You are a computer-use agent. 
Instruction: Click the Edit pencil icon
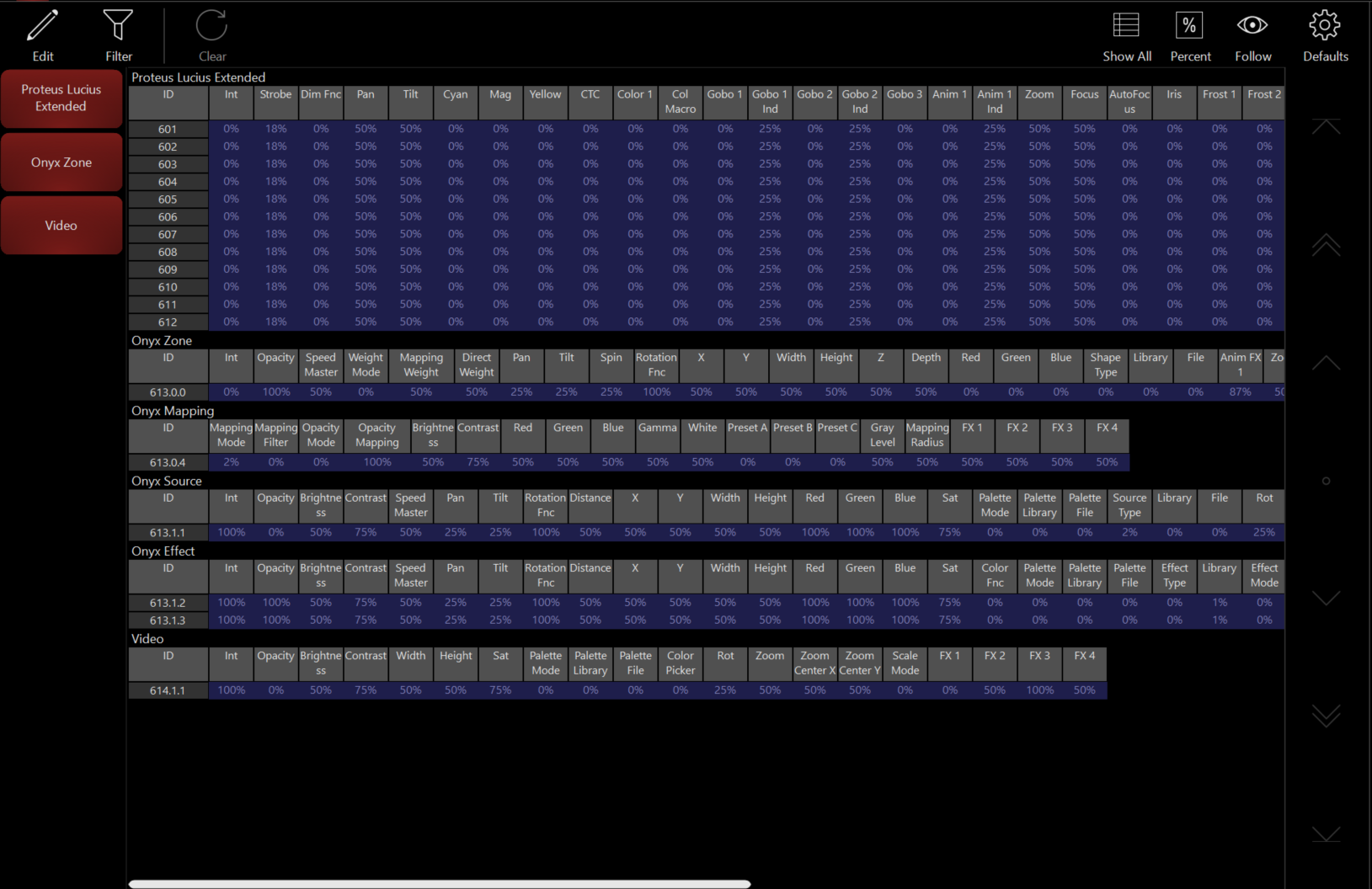[42, 26]
